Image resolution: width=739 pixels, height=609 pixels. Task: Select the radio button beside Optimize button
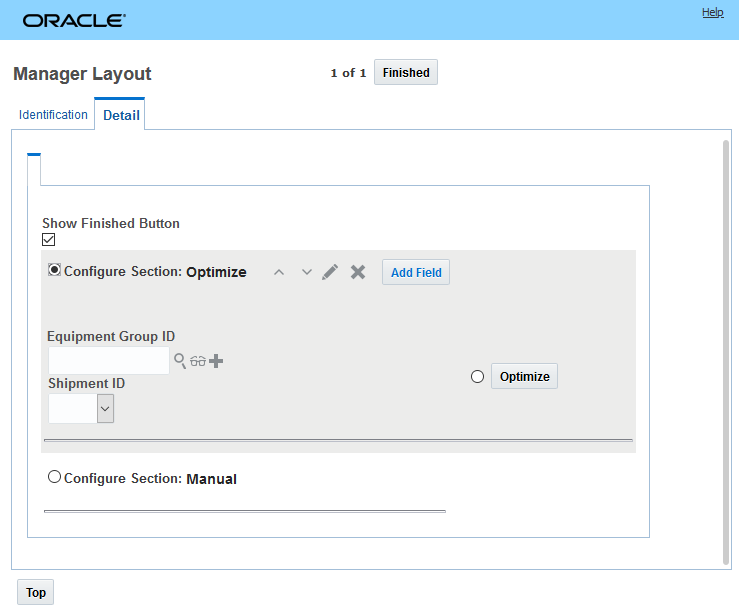point(477,376)
